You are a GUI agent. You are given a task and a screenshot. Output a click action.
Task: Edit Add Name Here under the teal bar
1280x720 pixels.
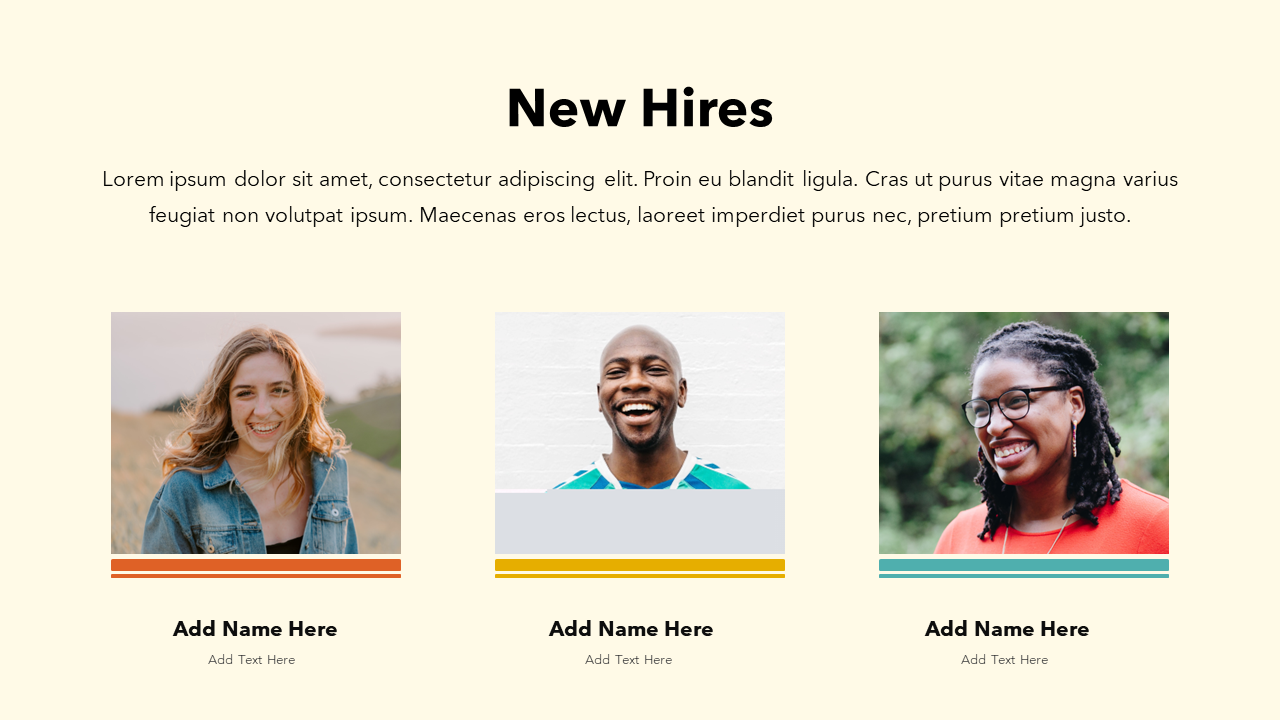tap(1007, 629)
